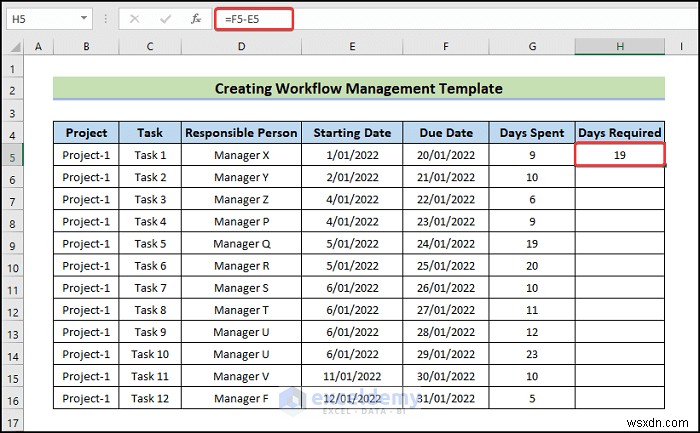Select the Manager V cell

click(242, 376)
